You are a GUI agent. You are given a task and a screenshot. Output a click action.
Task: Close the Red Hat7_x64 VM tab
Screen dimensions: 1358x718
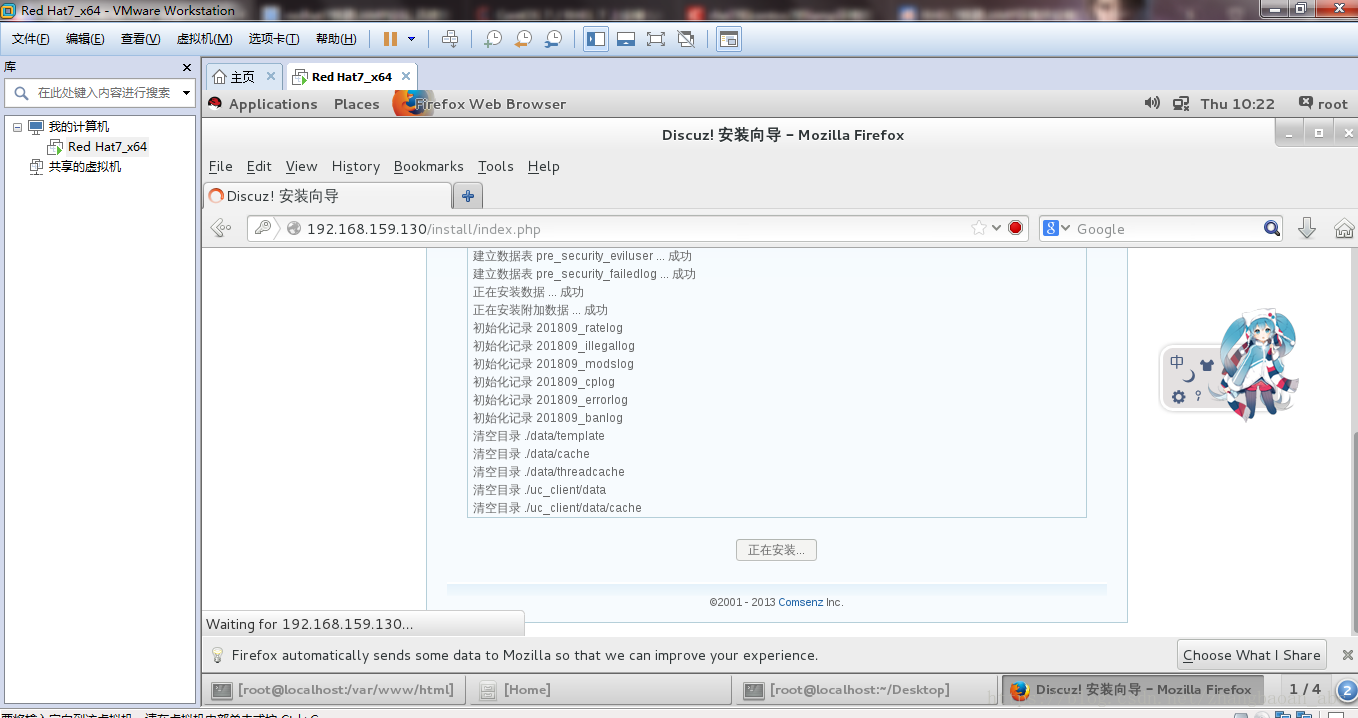point(405,76)
